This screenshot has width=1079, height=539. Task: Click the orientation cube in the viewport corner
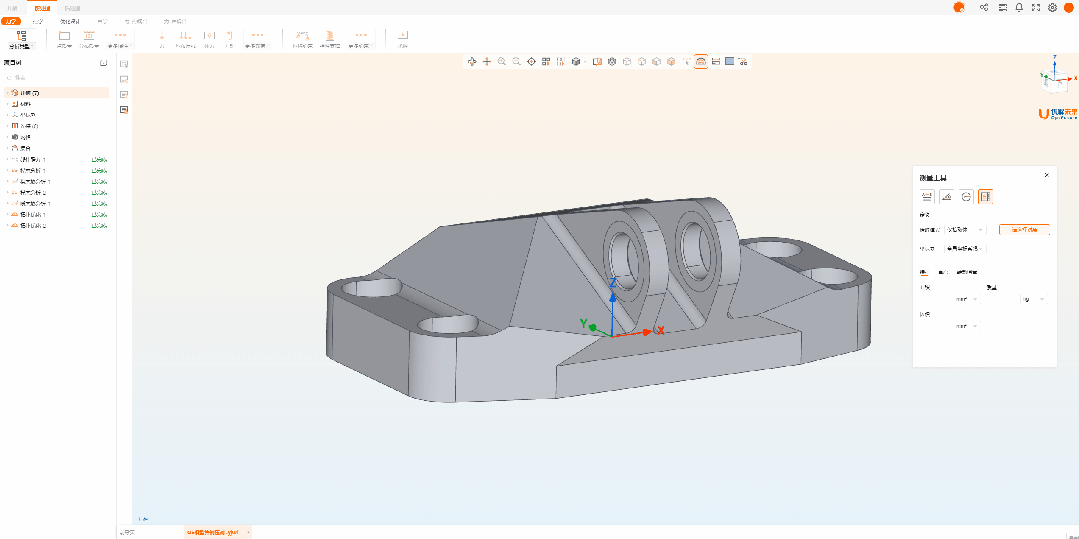pyautogui.click(x=1053, y=79)
